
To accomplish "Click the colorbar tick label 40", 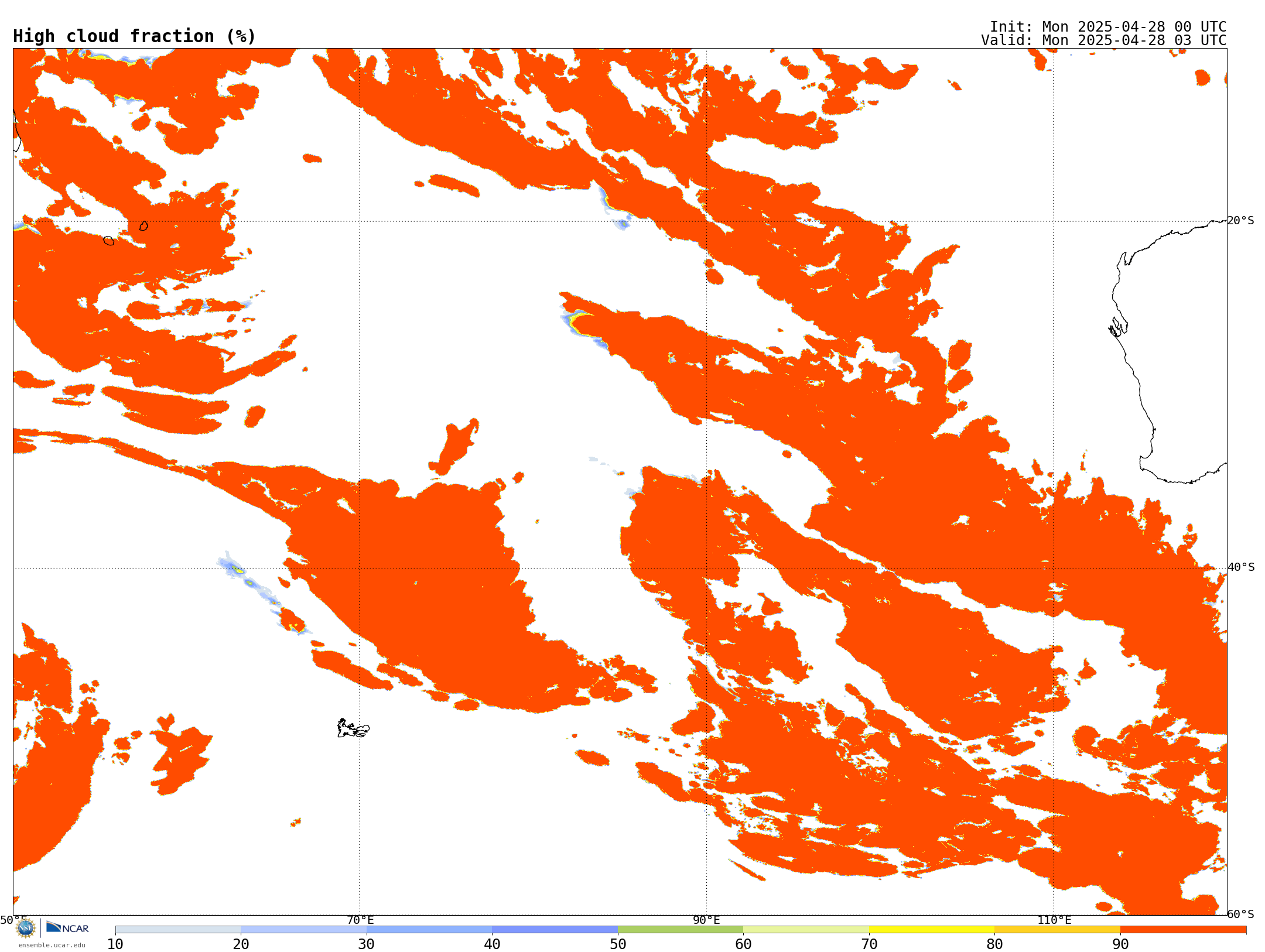I will click(492, 944).
